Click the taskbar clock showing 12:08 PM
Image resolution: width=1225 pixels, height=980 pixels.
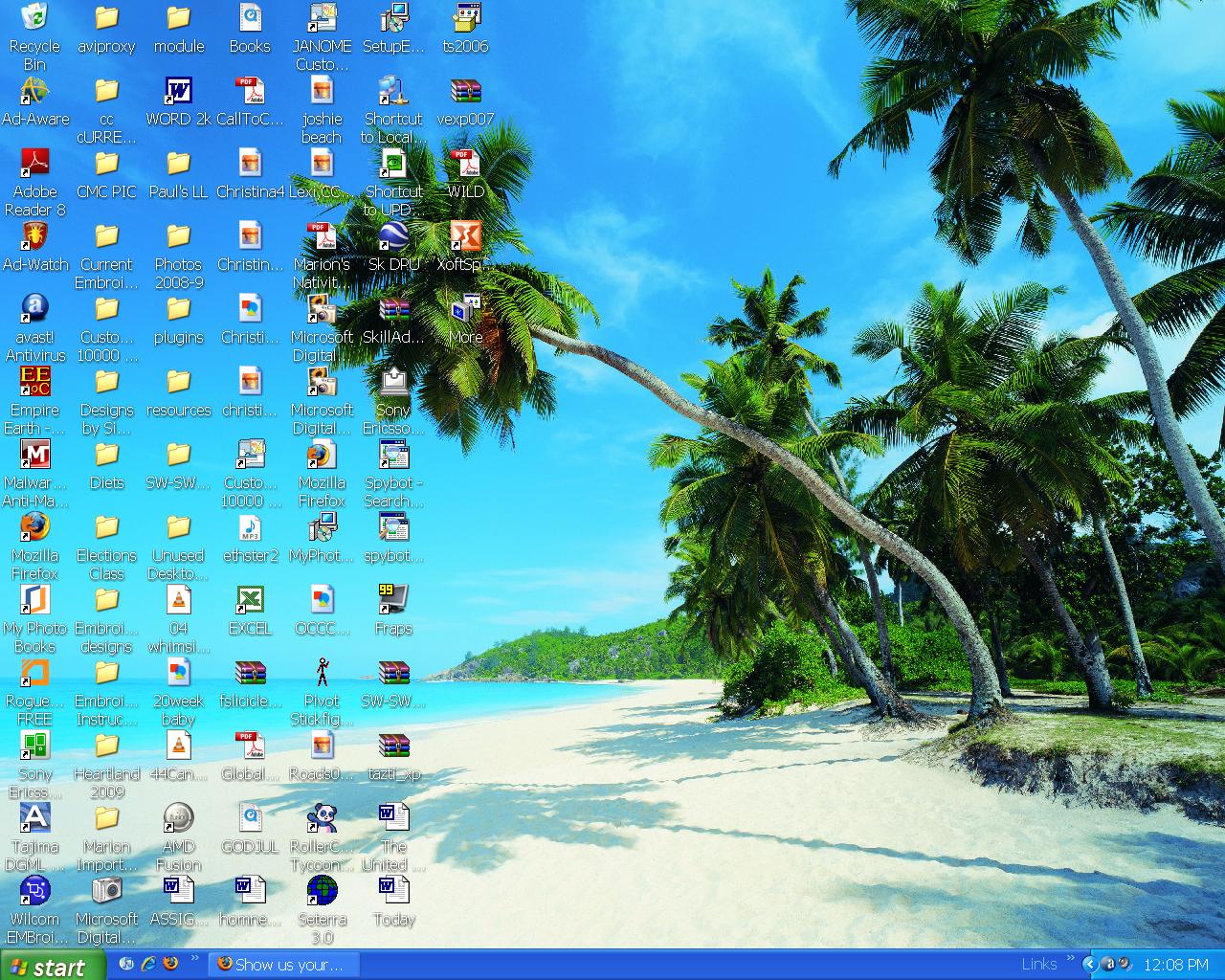(1176, 965)
